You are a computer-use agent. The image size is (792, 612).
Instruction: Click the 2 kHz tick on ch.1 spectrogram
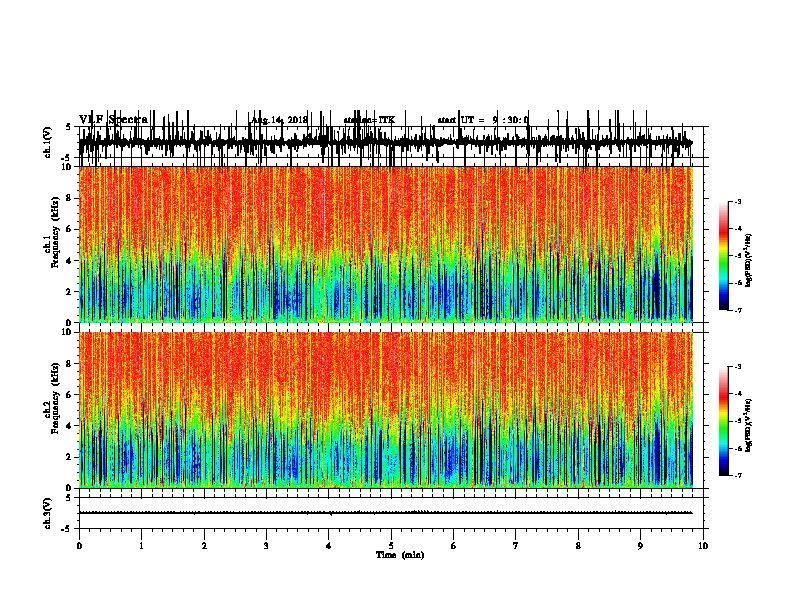70,292
